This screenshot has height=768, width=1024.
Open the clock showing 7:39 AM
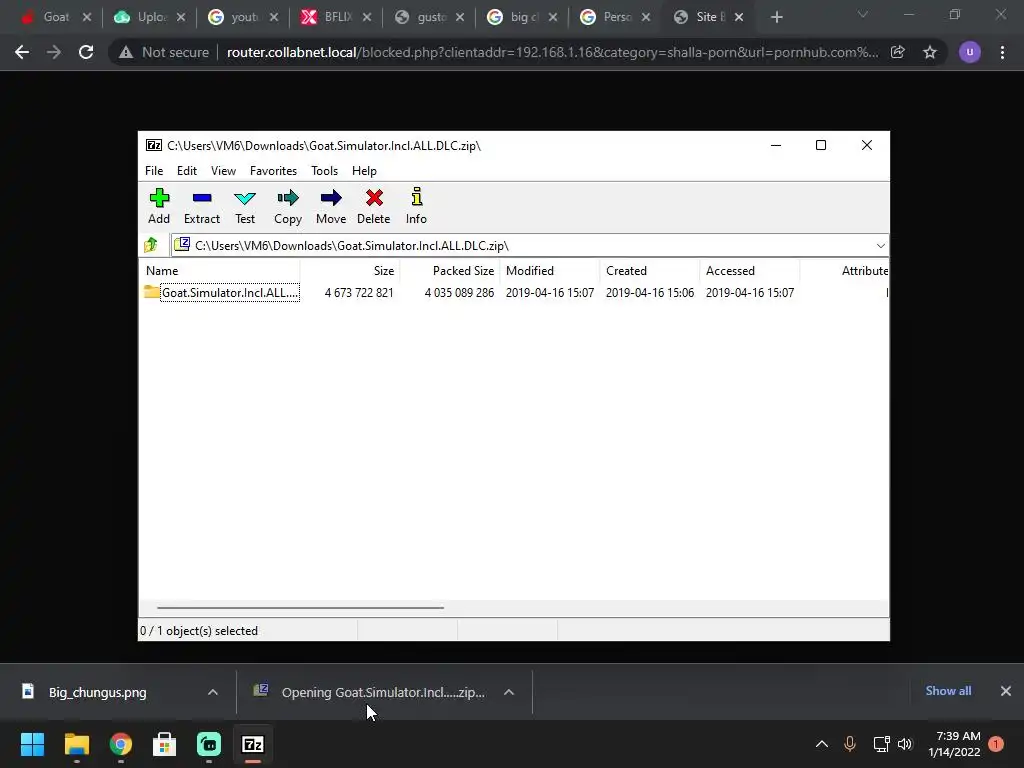[x=954, y=744]
